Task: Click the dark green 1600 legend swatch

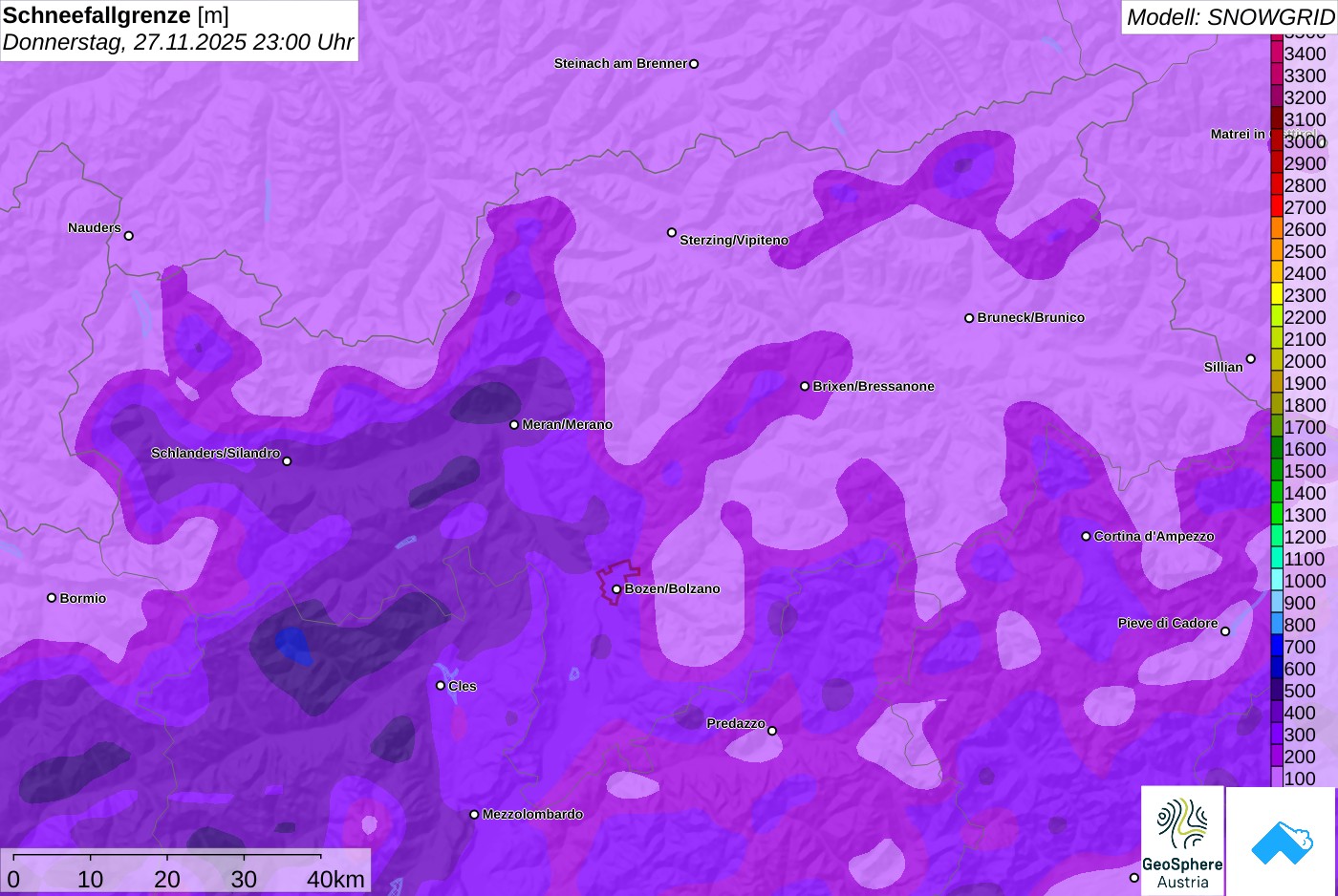Action: [x=1276, y=448]
